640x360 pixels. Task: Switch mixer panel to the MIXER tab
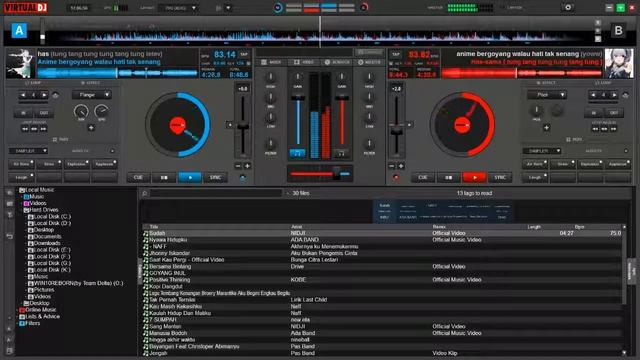271,62
